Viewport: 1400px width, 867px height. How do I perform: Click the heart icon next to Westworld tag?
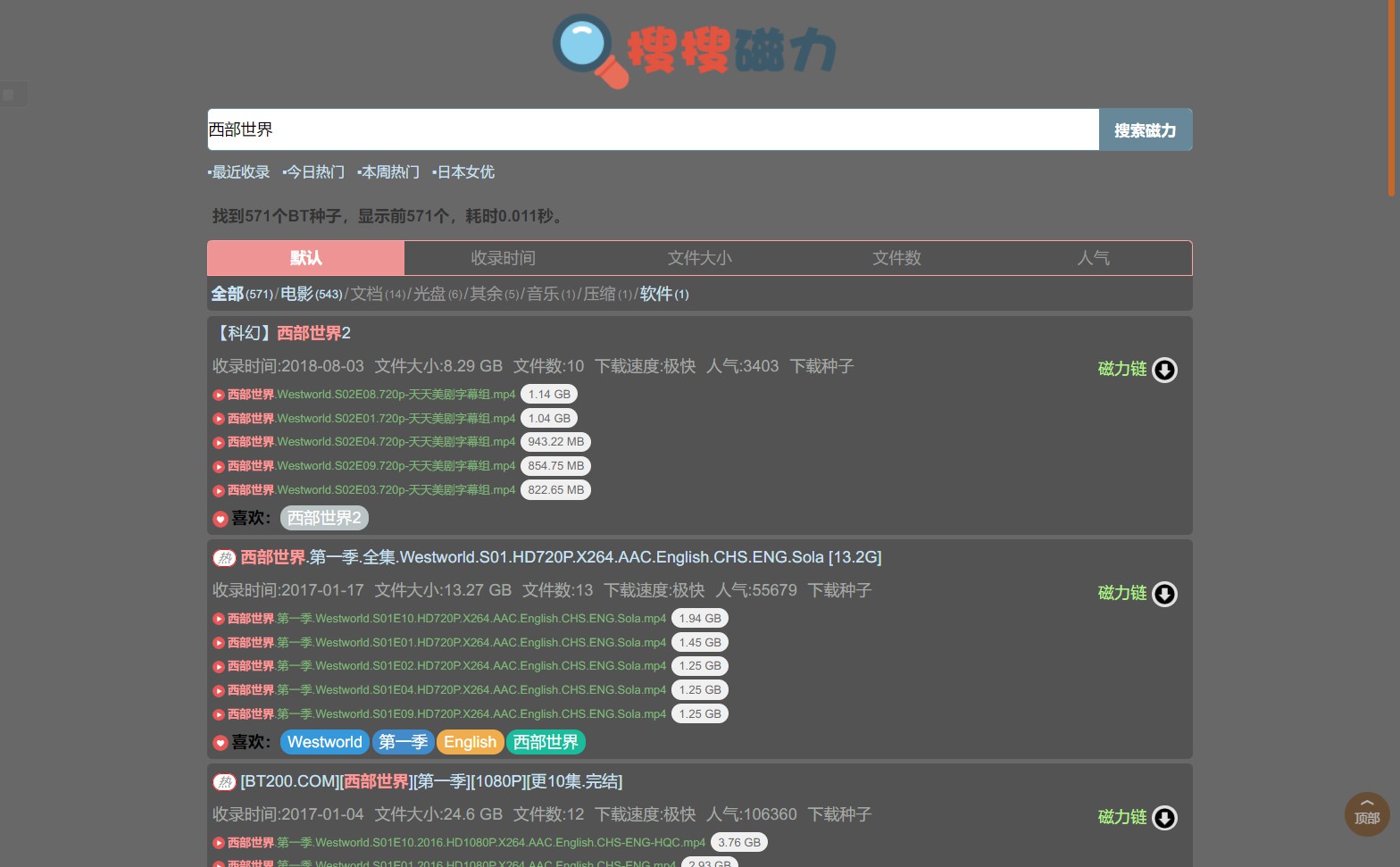221,743
